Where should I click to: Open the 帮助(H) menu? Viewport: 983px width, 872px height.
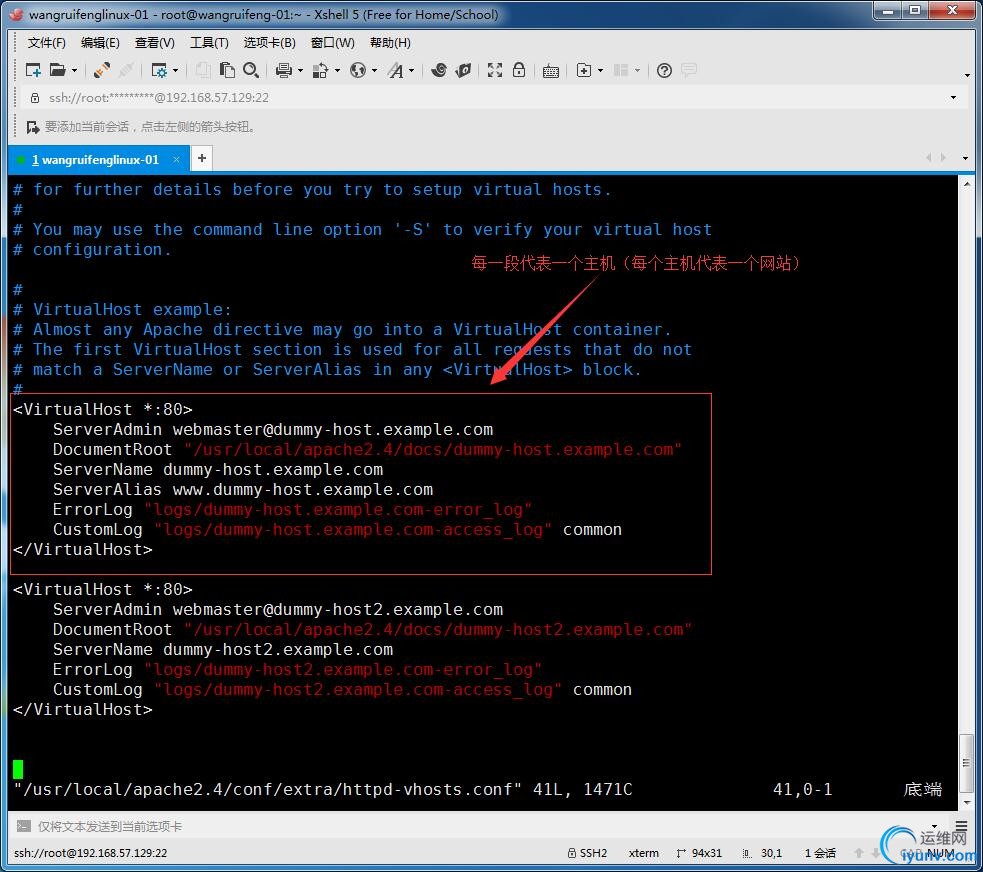[390, 43]
